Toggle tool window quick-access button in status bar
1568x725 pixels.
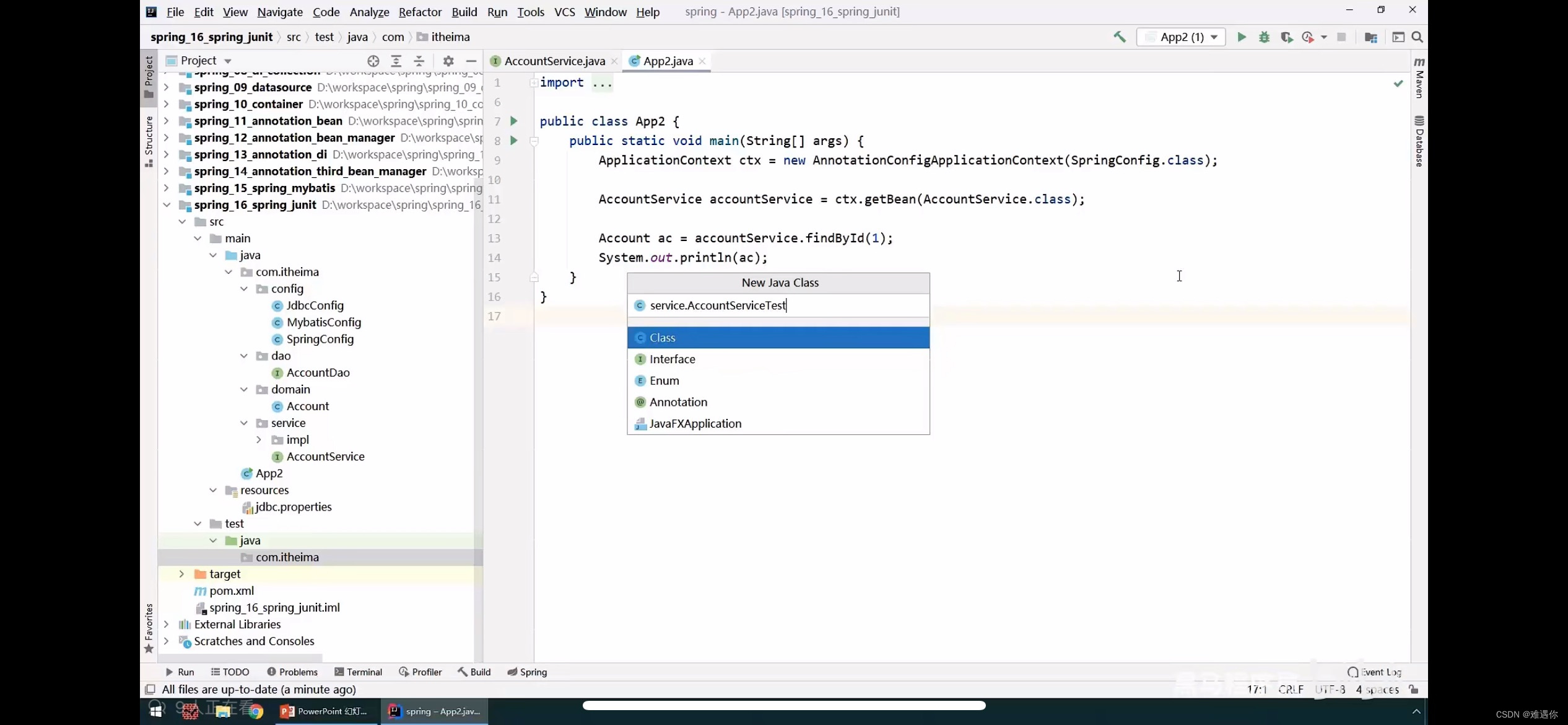tap(150, 689)
